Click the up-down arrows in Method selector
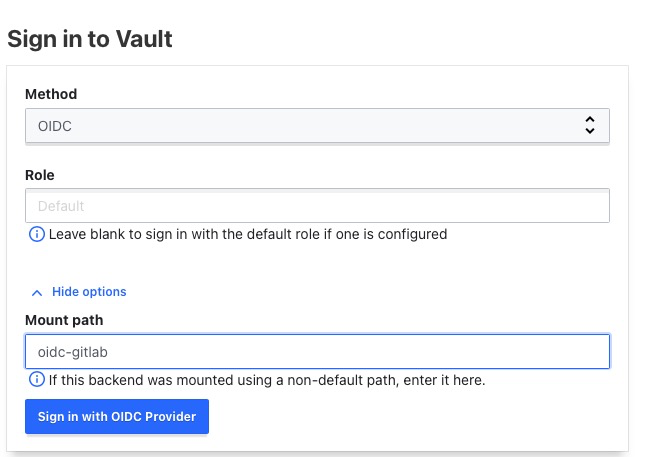Image resolution: width=665 pixels, height=457 pixels. pyautogui.click(x=590, y=125)
